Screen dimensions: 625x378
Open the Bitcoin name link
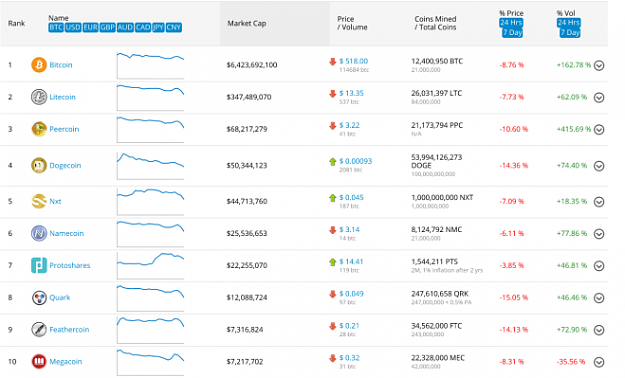(x=61, y=65)
